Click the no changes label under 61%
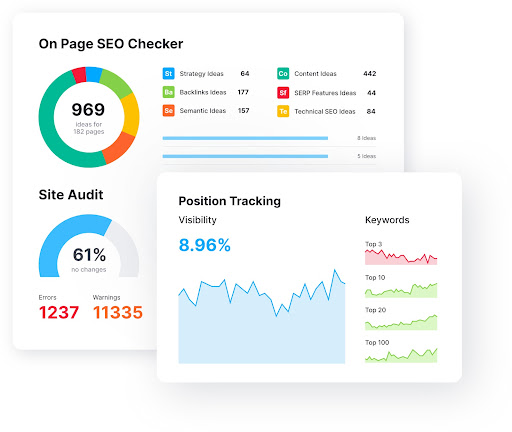Viewport: 512px width, 432px height. tap(89, 270)
